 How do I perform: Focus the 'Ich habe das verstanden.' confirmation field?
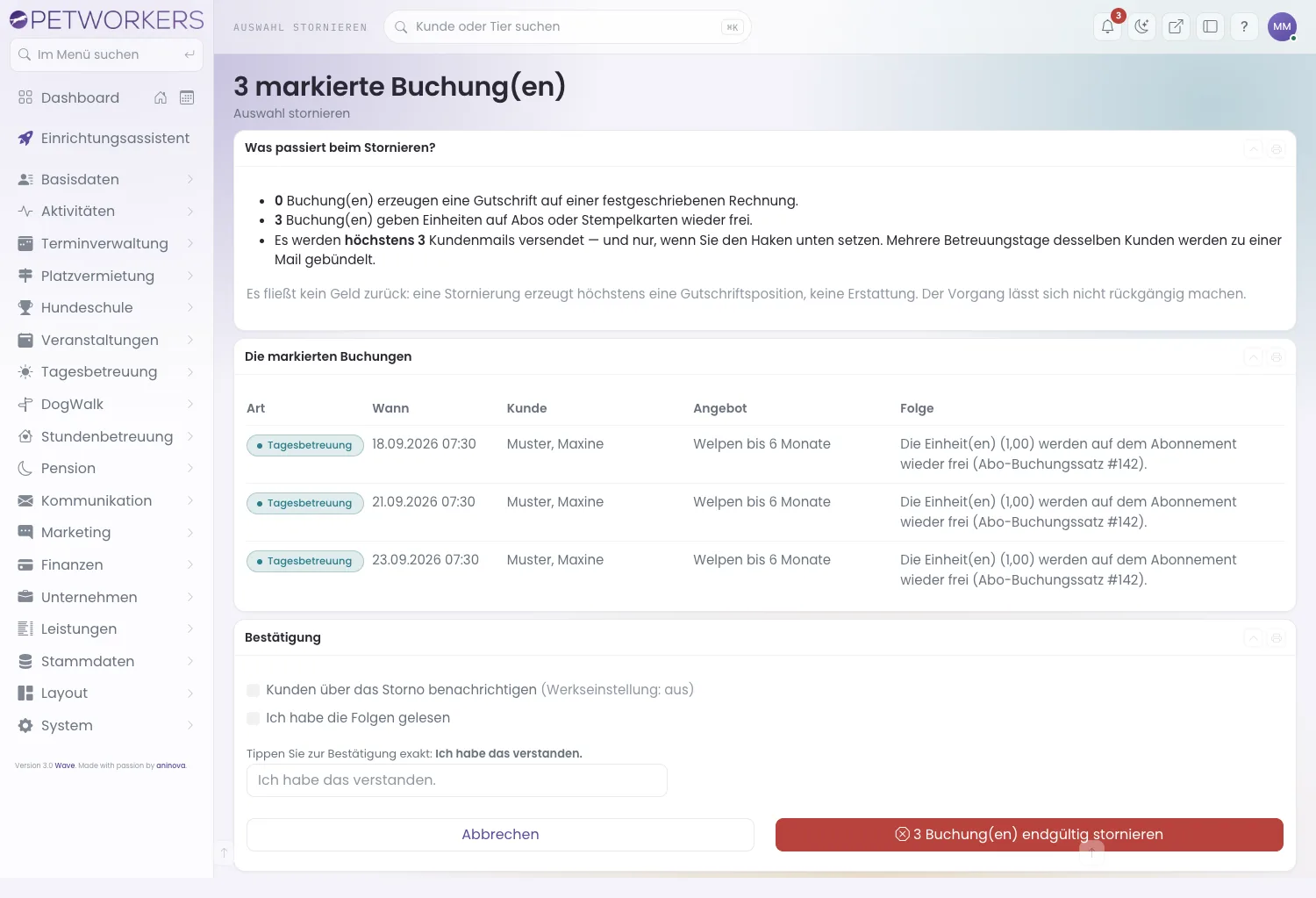(457, 780)
